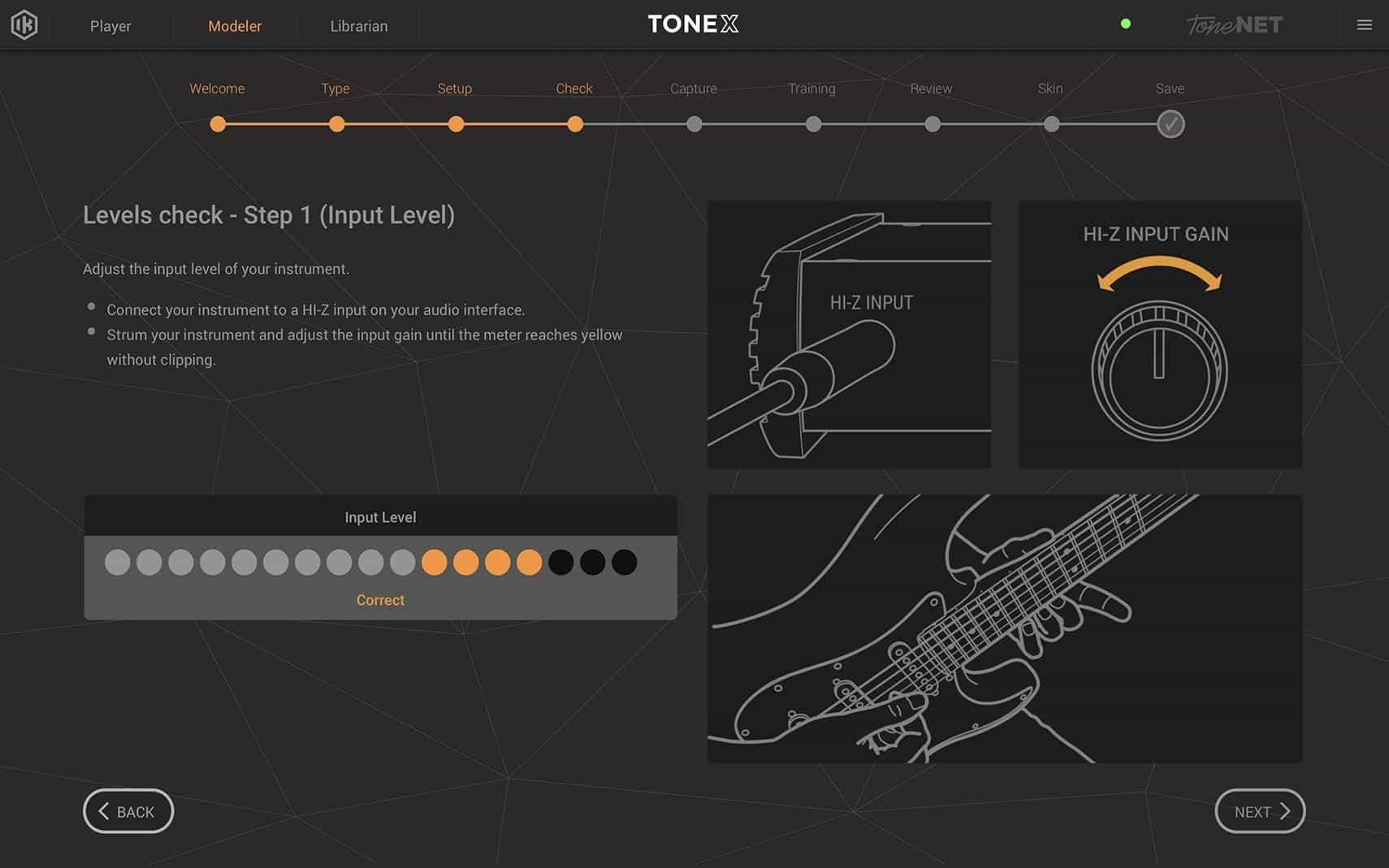Click the green status indicator dot
The height and width of the screenshot is (868, 1389).
click(x=1125, y=24)
